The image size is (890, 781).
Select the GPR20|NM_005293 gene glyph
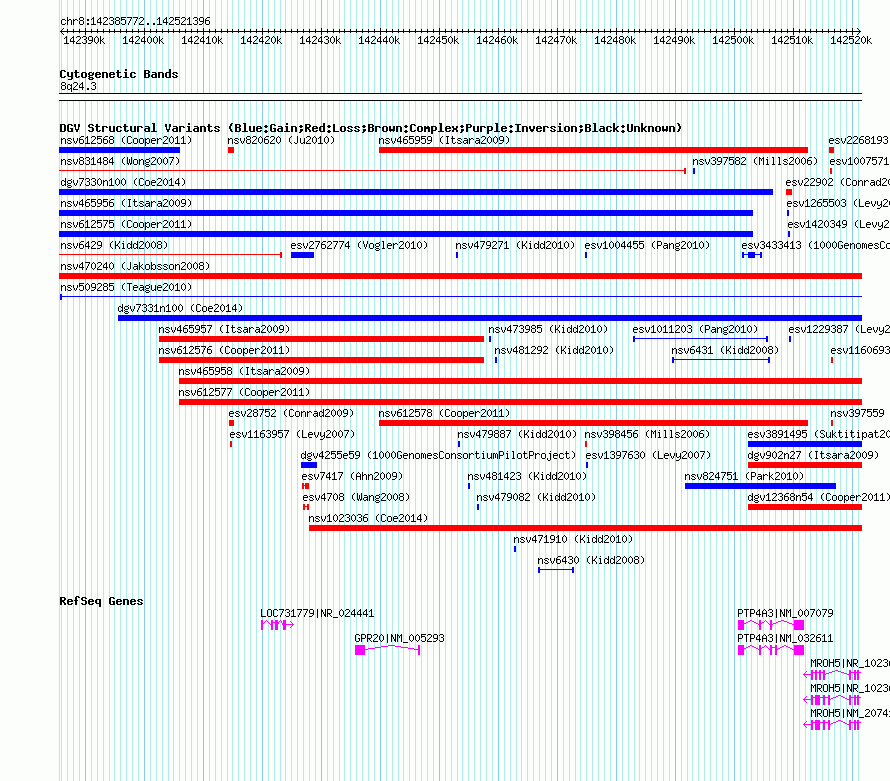388,650
